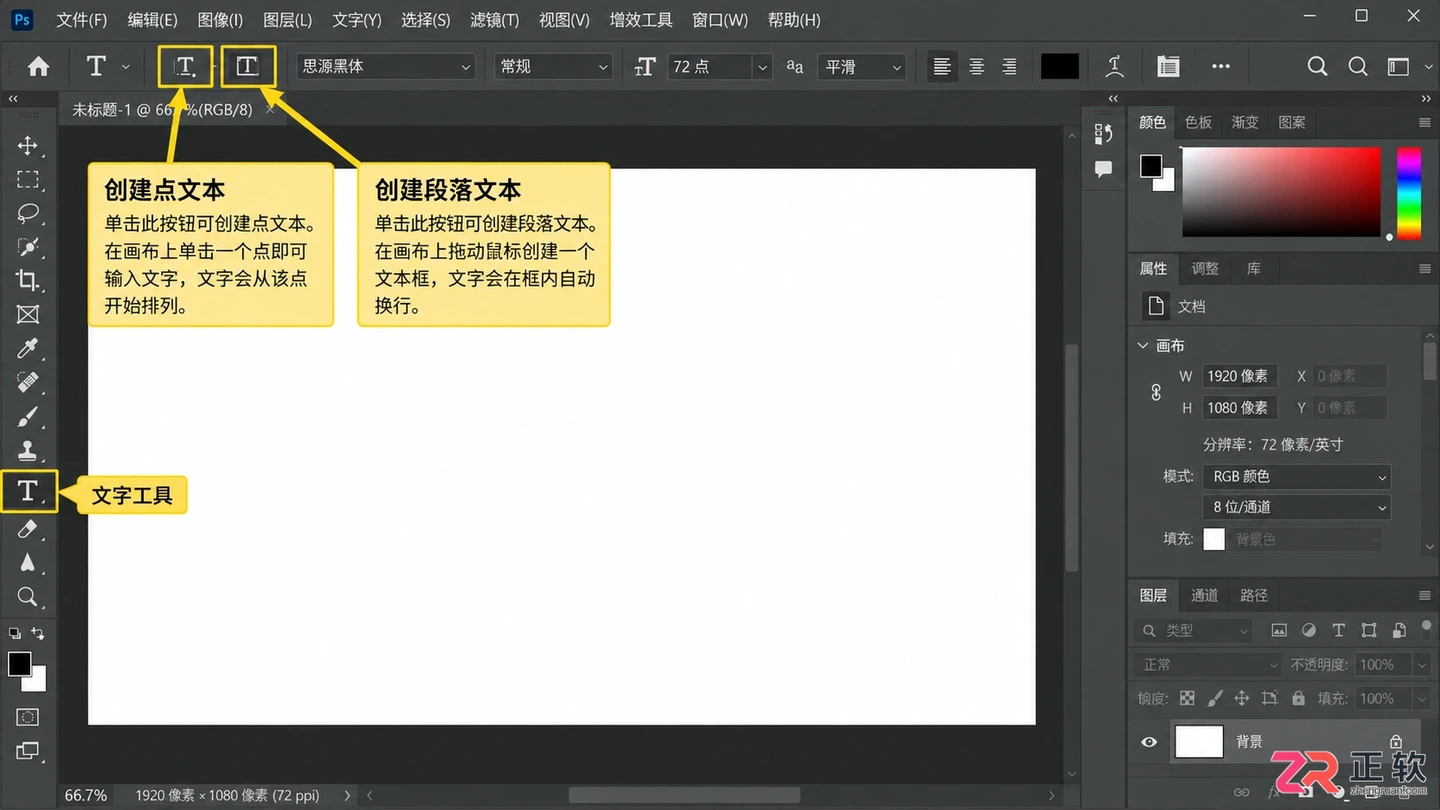
Task: Select the Clone Stamp tool
Action: coord(28,450)
